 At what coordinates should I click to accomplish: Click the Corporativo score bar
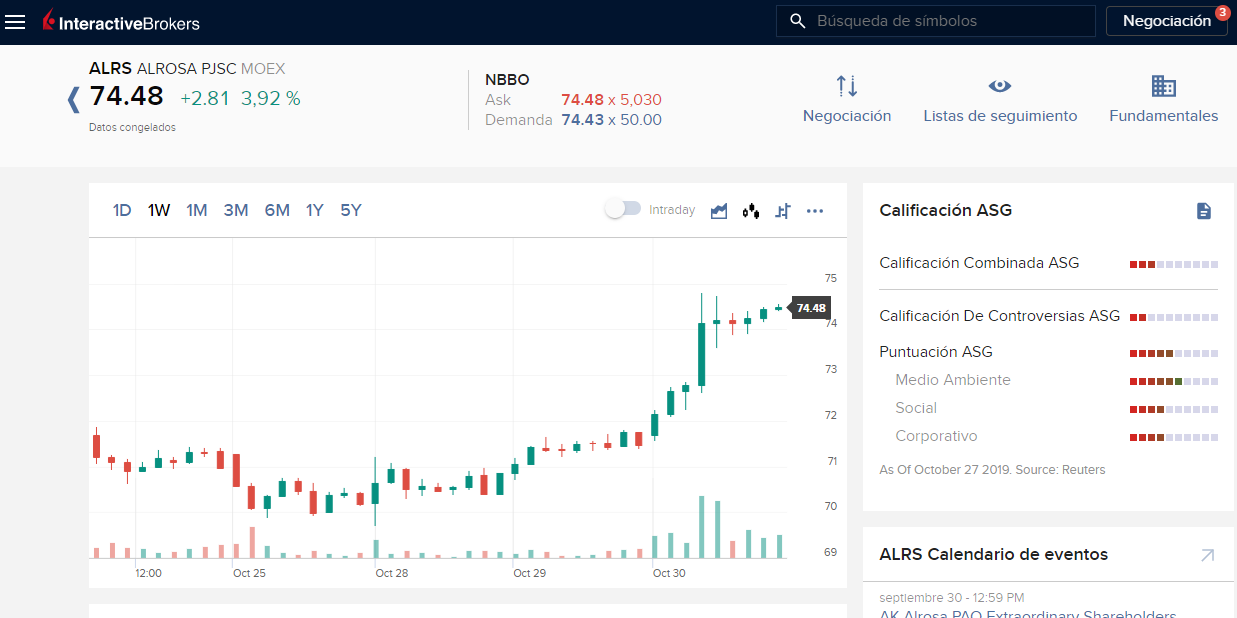tap(1174, 437)
